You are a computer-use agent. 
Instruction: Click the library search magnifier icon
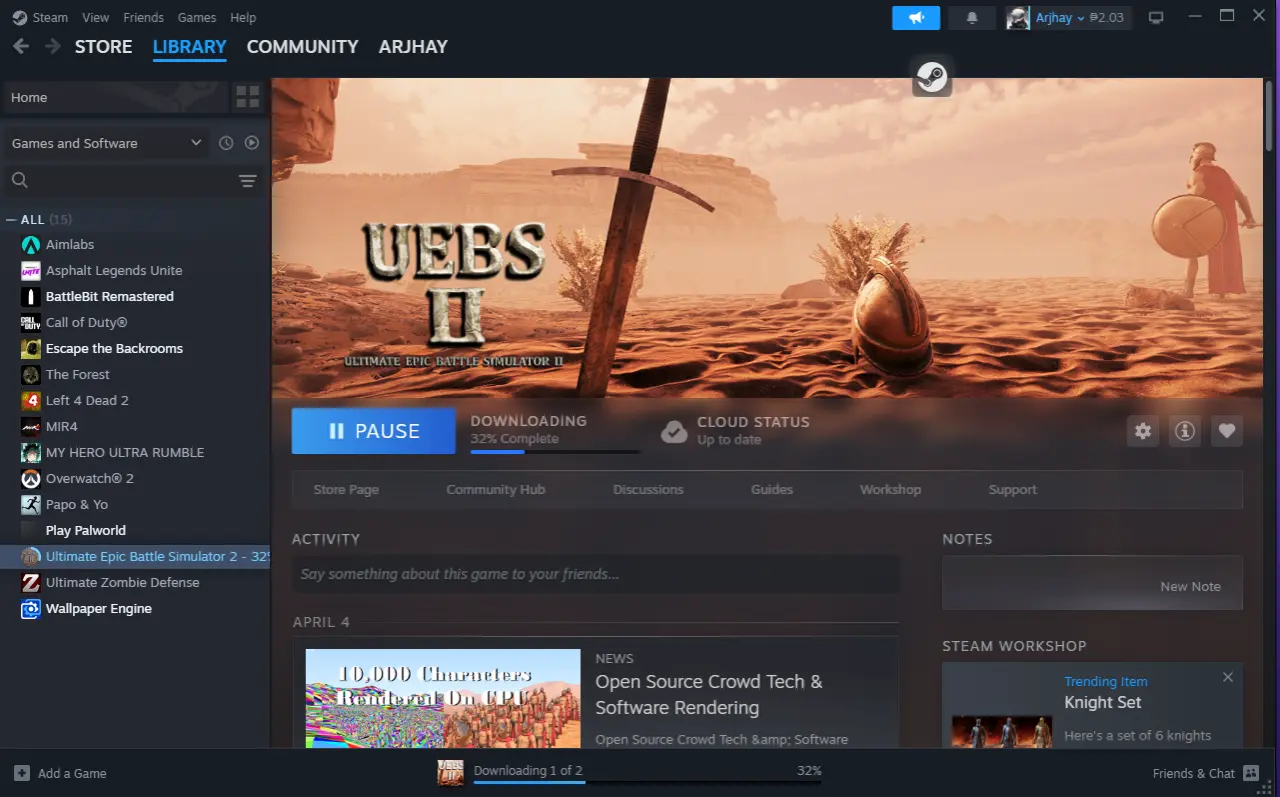[19, 180]
